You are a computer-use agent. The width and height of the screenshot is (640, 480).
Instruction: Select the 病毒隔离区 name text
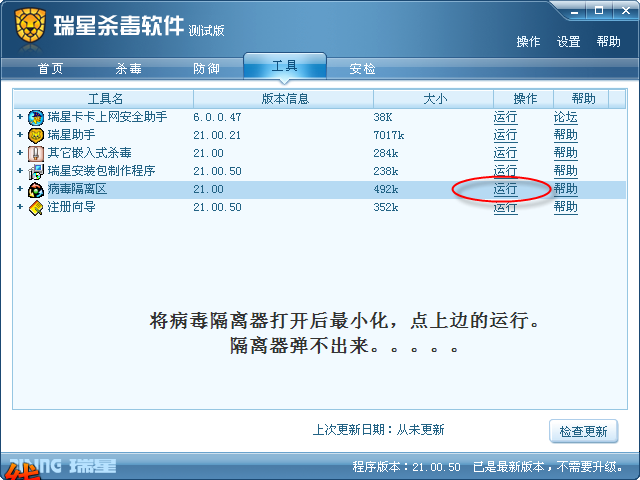78,189
